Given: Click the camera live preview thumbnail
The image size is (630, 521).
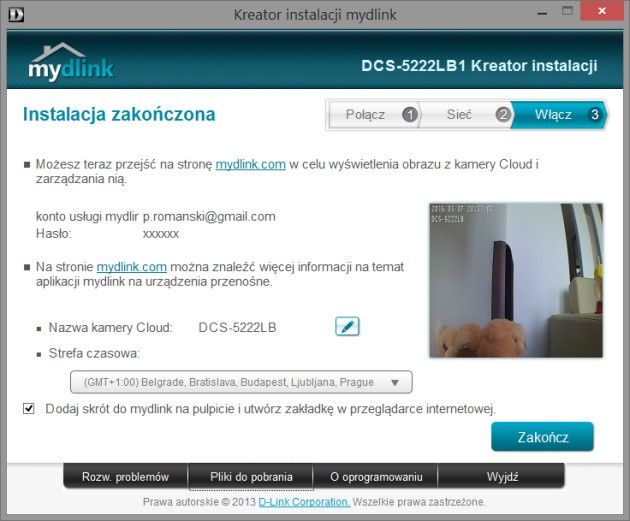Looking at the screenshot, I should [516, 280].
